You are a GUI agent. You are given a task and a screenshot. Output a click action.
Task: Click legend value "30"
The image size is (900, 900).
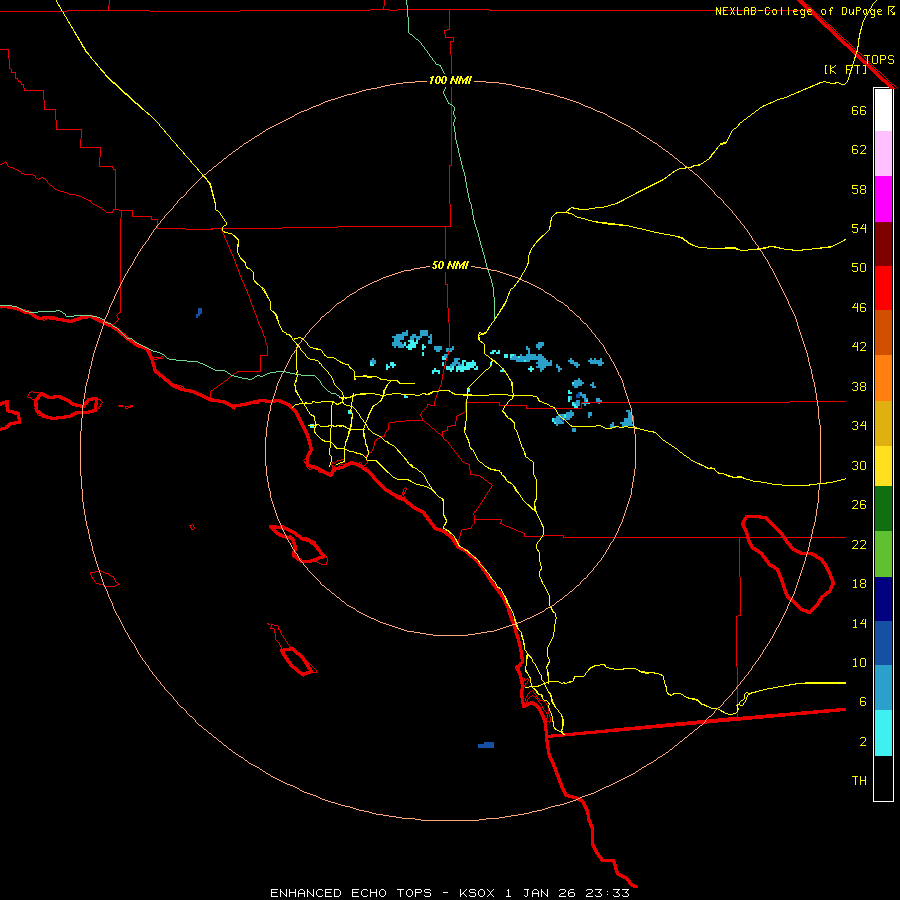(x=859, y=465)
